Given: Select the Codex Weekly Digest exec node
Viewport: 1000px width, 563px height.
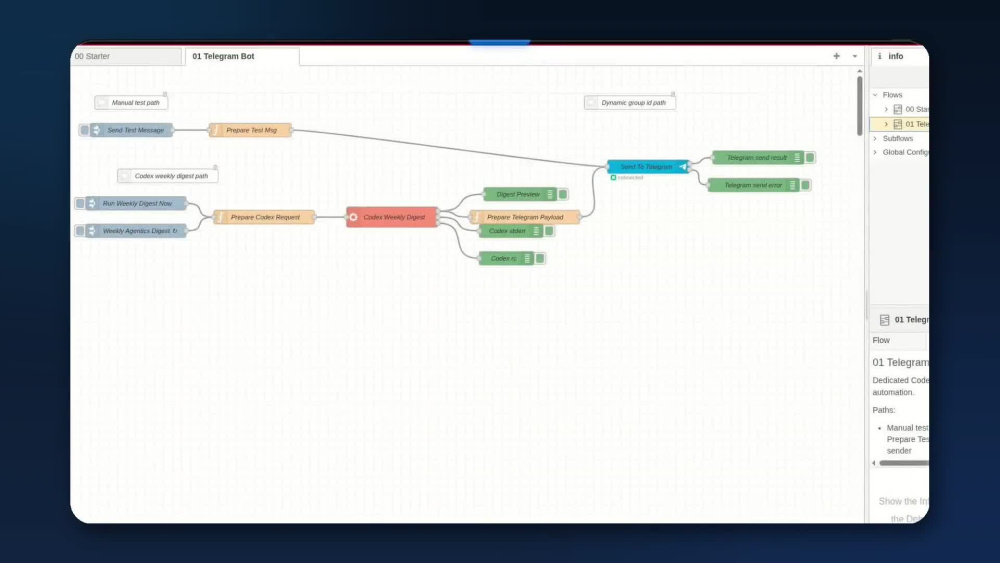Looking at the screenshot, I should click(392, 217).
